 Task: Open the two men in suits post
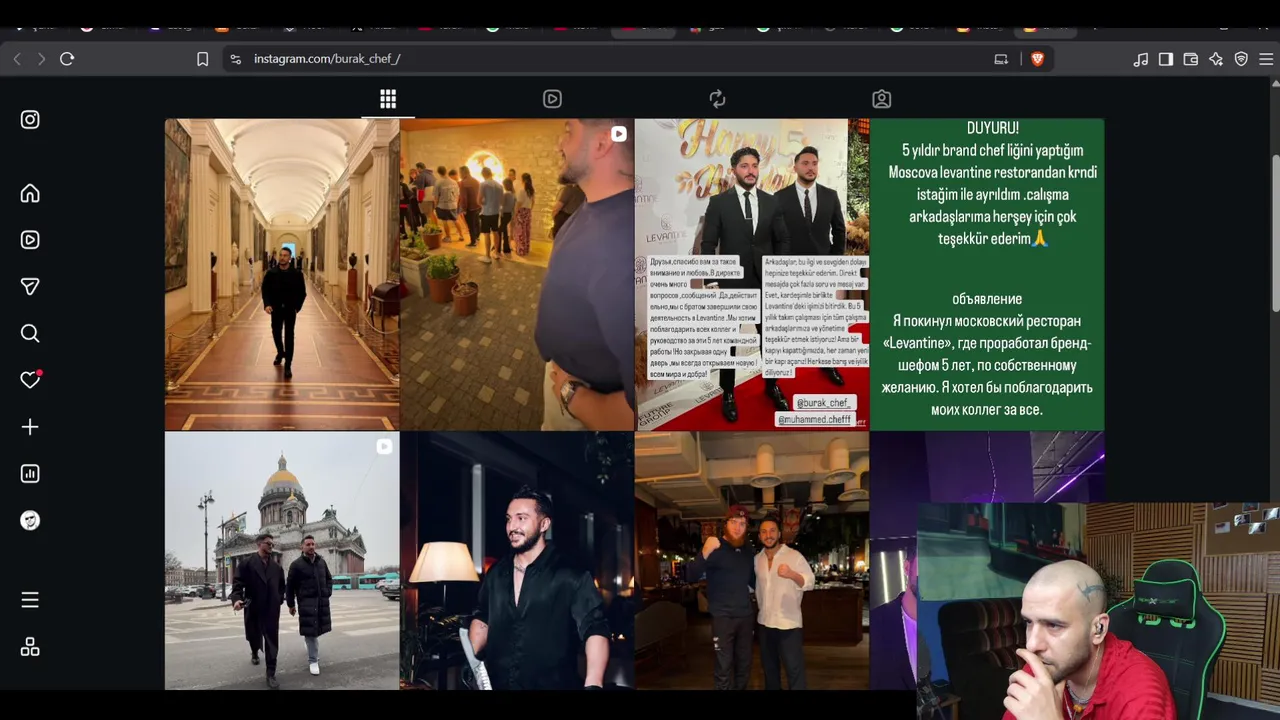point(752,275)
